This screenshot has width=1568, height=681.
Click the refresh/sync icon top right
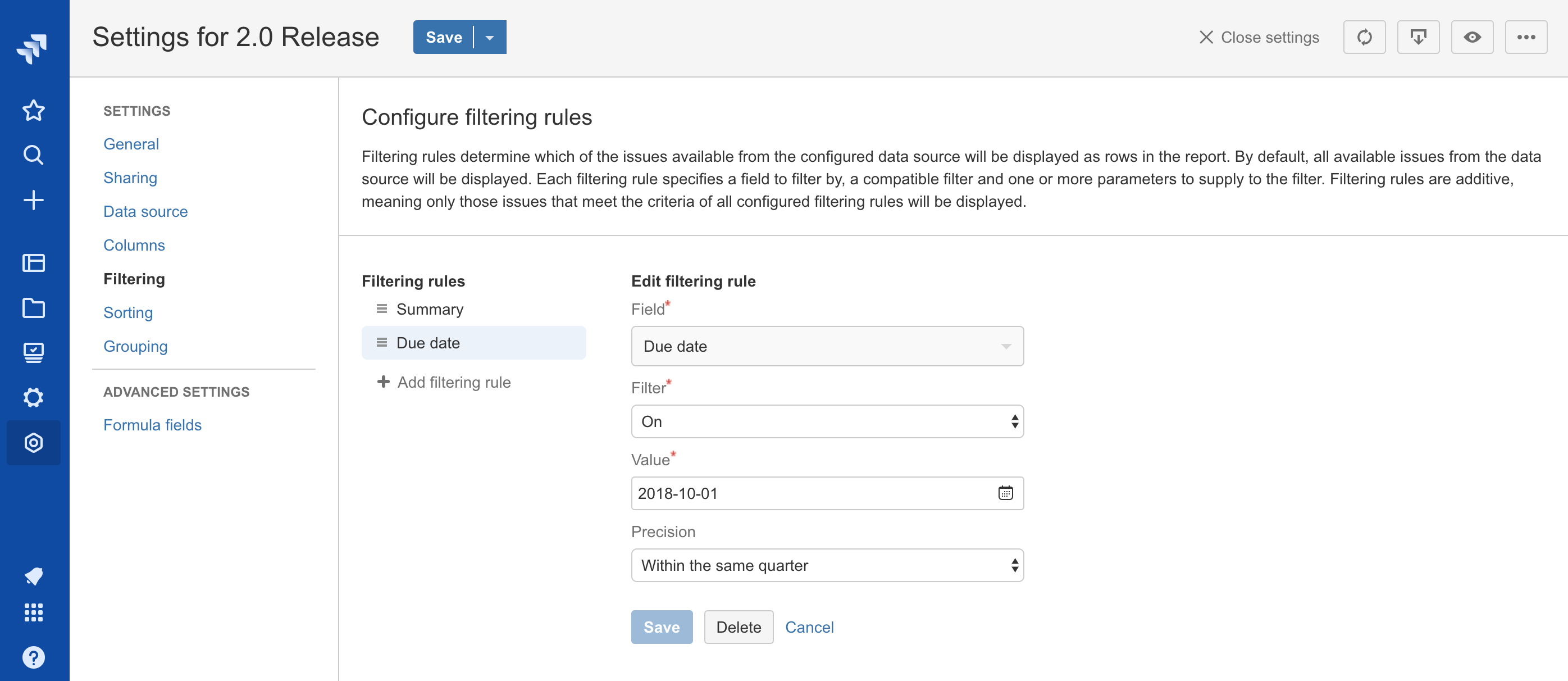(x=1363, y=37)
